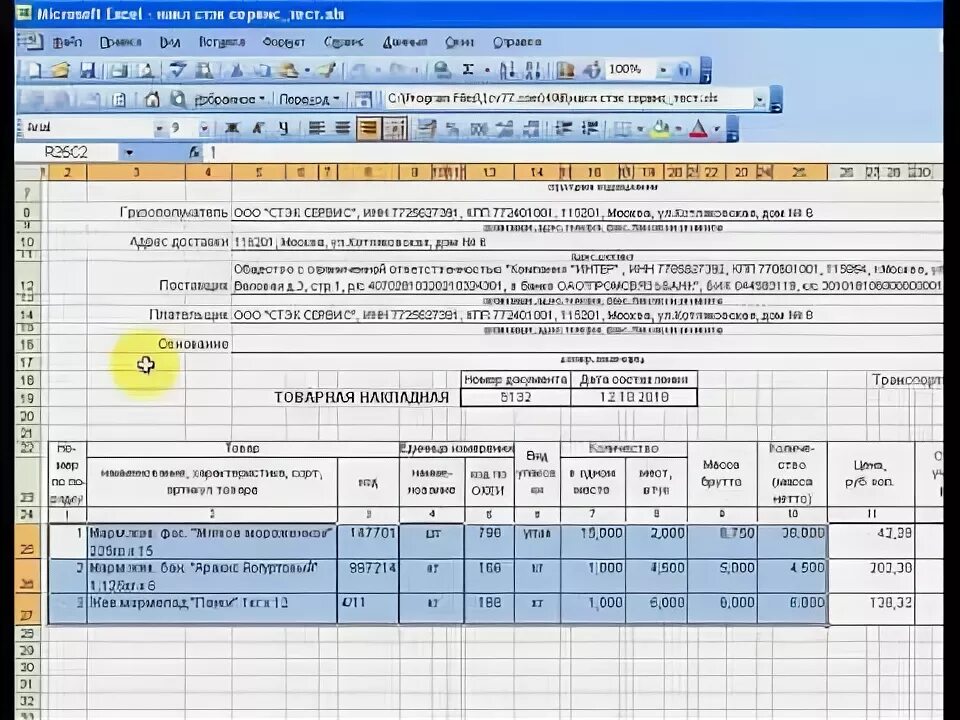
Task: Open the font name dropdown
Action: click(159, 129)
